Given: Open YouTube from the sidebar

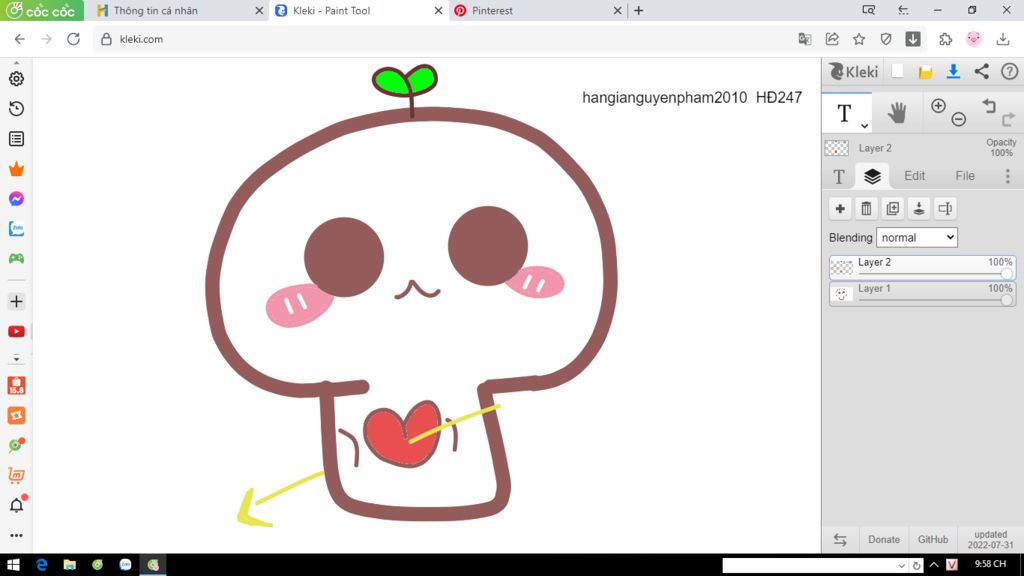Looking at the screenshot, I should [16, 332].
